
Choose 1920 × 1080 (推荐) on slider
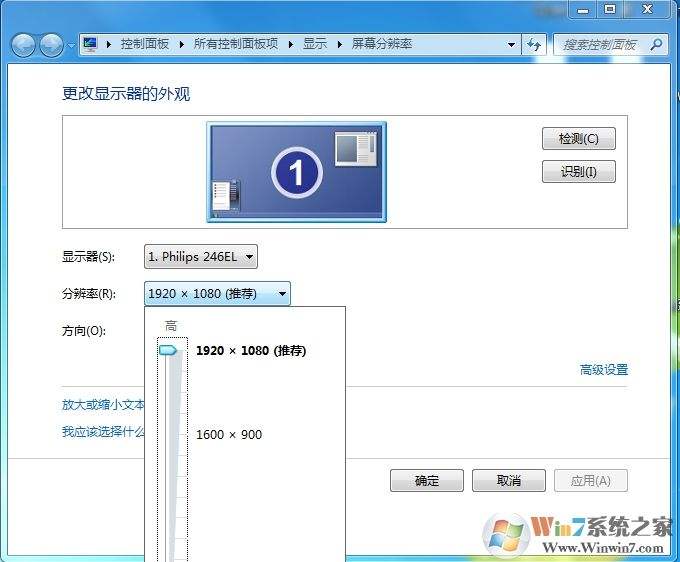click(x=251, y=350)
